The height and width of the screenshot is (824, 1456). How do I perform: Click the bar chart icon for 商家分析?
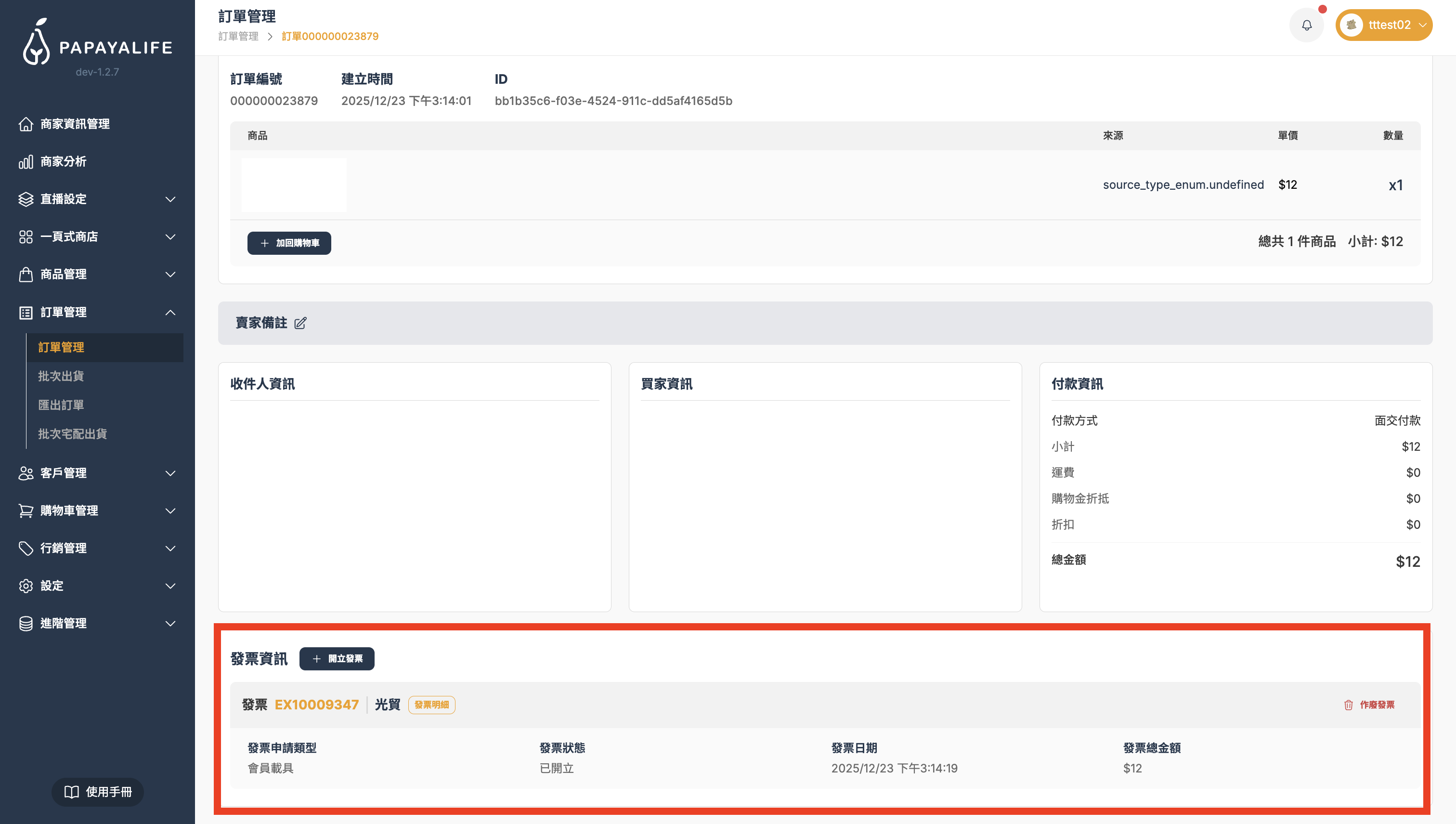26,162
